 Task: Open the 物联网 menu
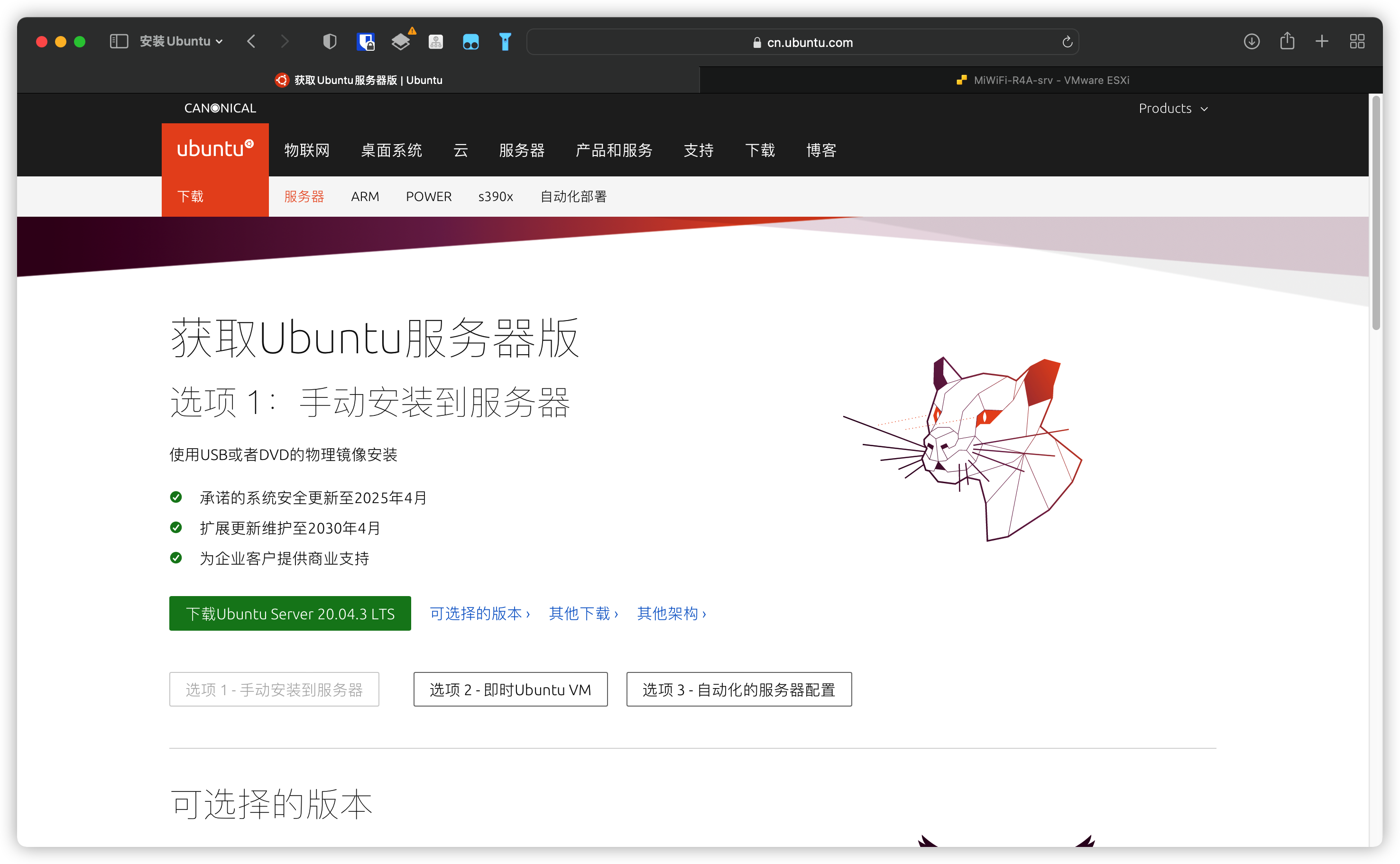pyautogui.click(x=307, y=150)
